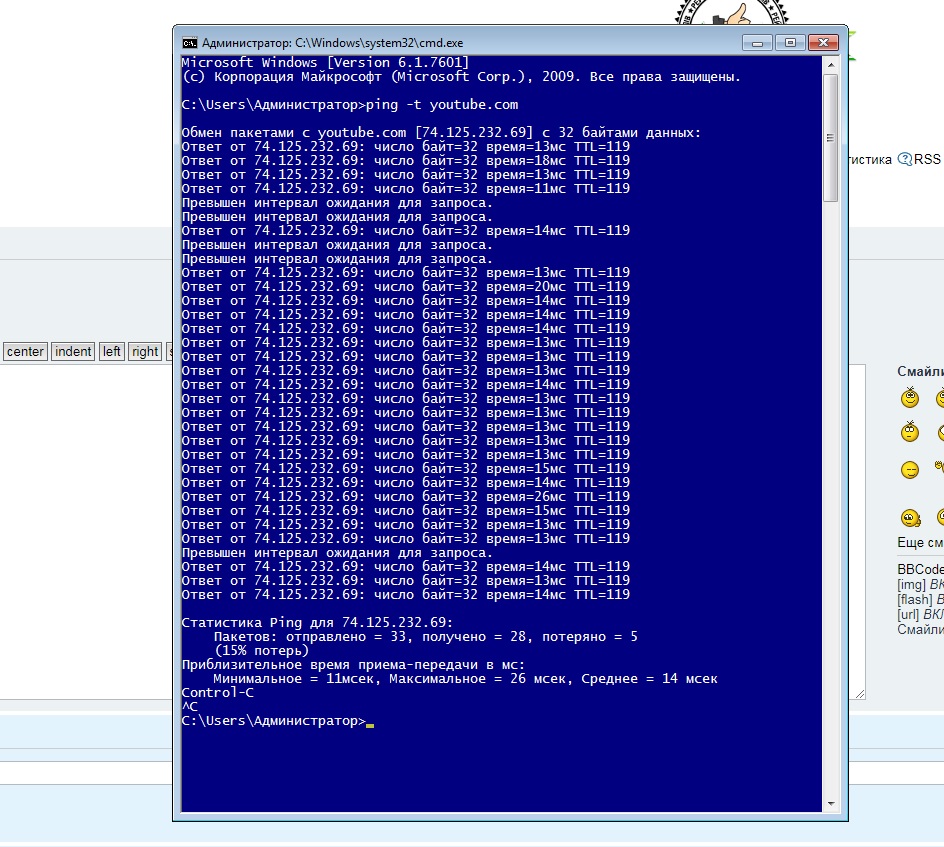
Task: Apply the left align BBCode button
Action: tap(111, 352)
